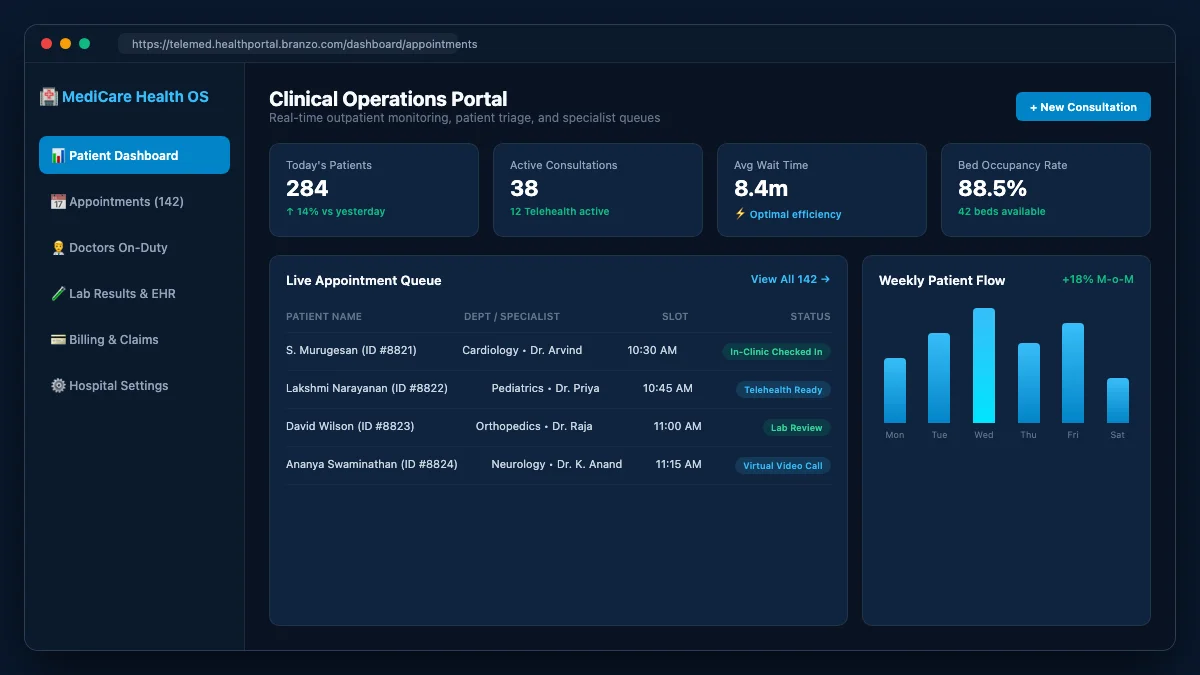This screenshot has width=1200, height=675.
Task: Click the calendar icon beside Appointments (142)
Action: coord(58,202)
